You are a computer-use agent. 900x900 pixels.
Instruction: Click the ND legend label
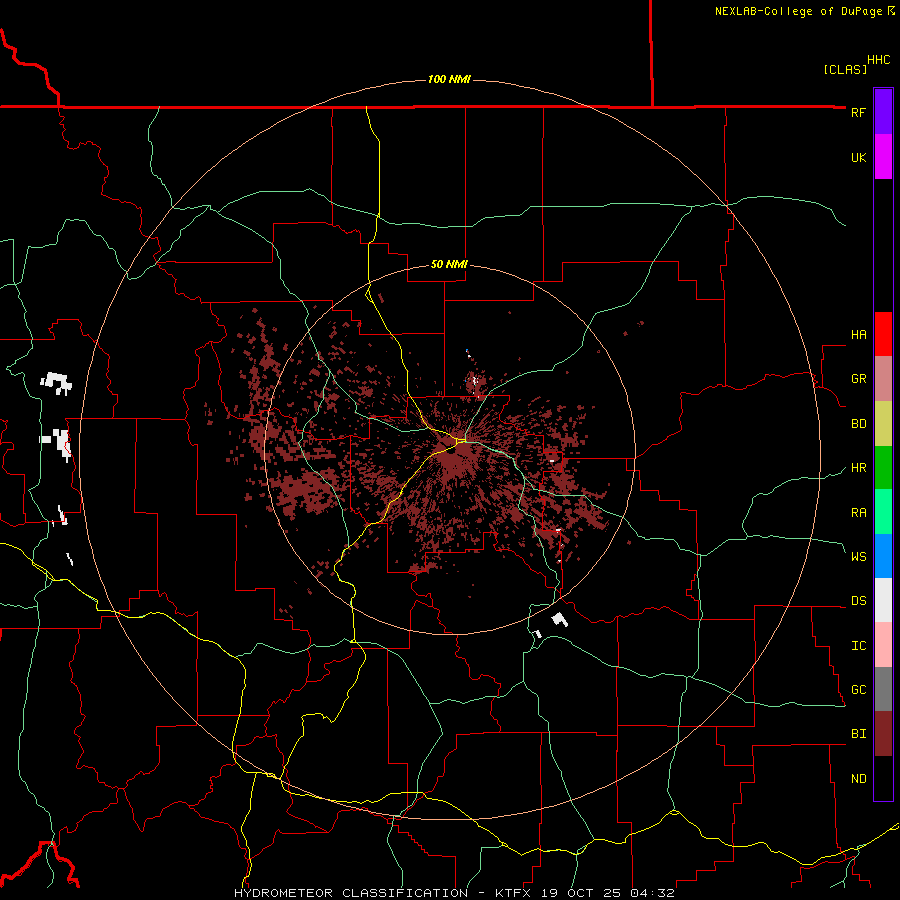[858, 779]
